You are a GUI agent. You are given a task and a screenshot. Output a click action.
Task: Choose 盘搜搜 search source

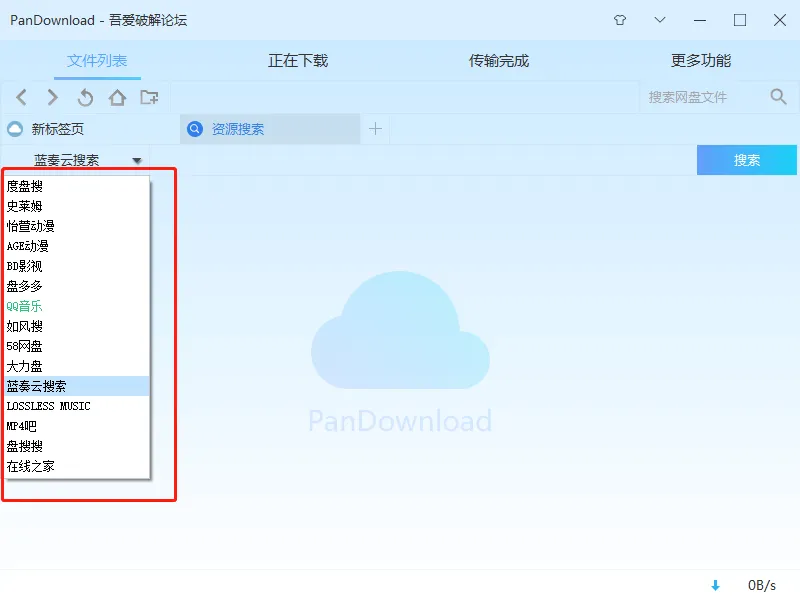77,446
